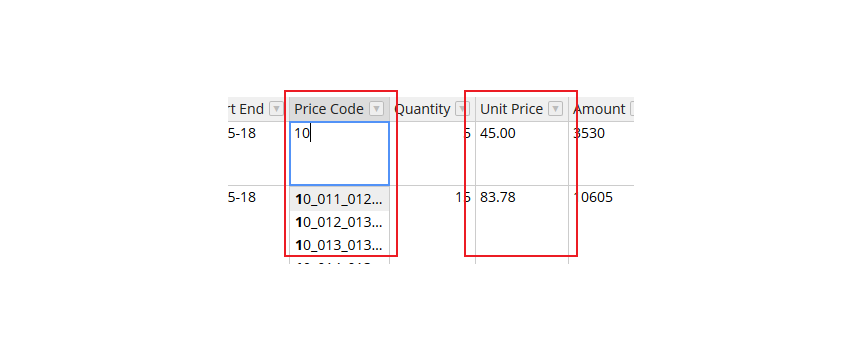Viewport: 862px width, 360px height.
Task: Click the Amount column header
Action: (601, 109)
